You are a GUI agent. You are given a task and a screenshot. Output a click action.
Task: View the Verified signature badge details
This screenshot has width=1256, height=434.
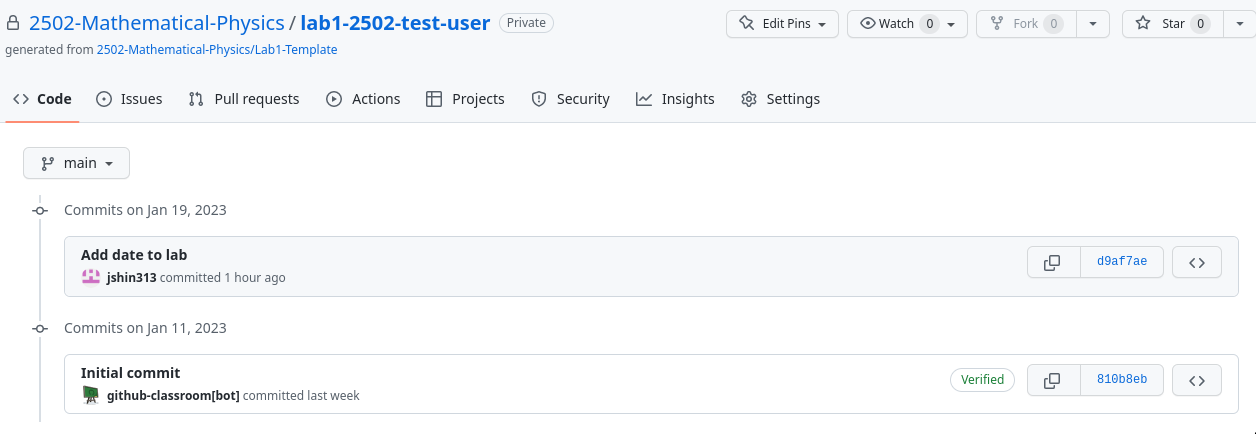[x=982, y=380]
